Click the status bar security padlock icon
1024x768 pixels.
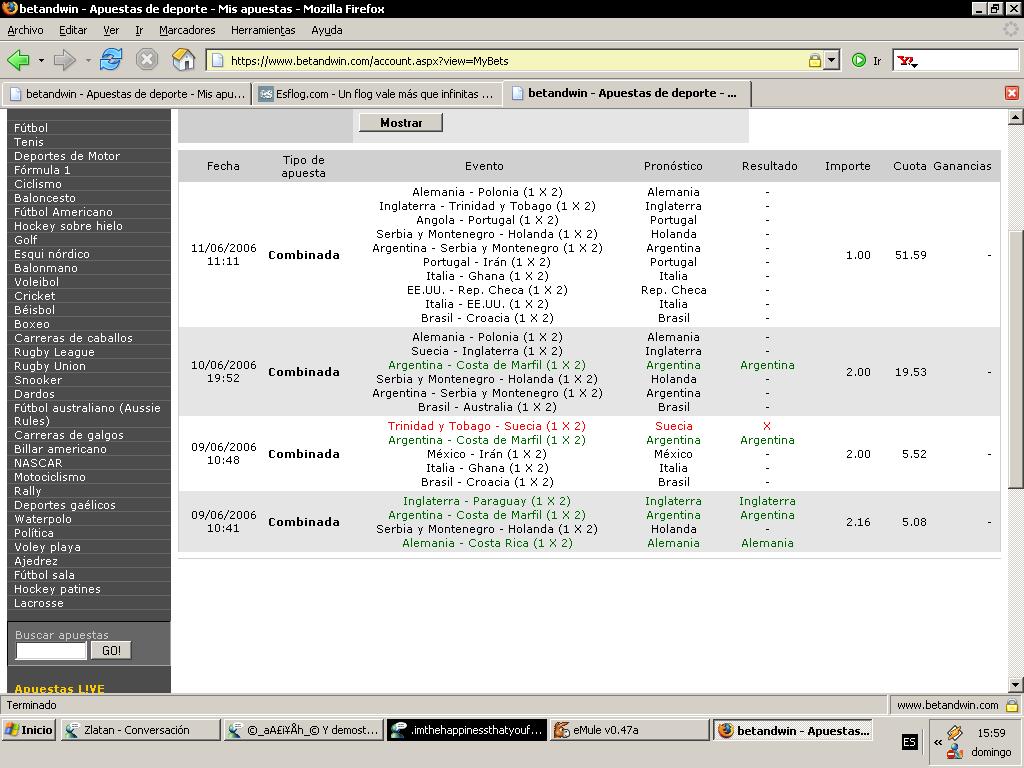click(1012, 705)
